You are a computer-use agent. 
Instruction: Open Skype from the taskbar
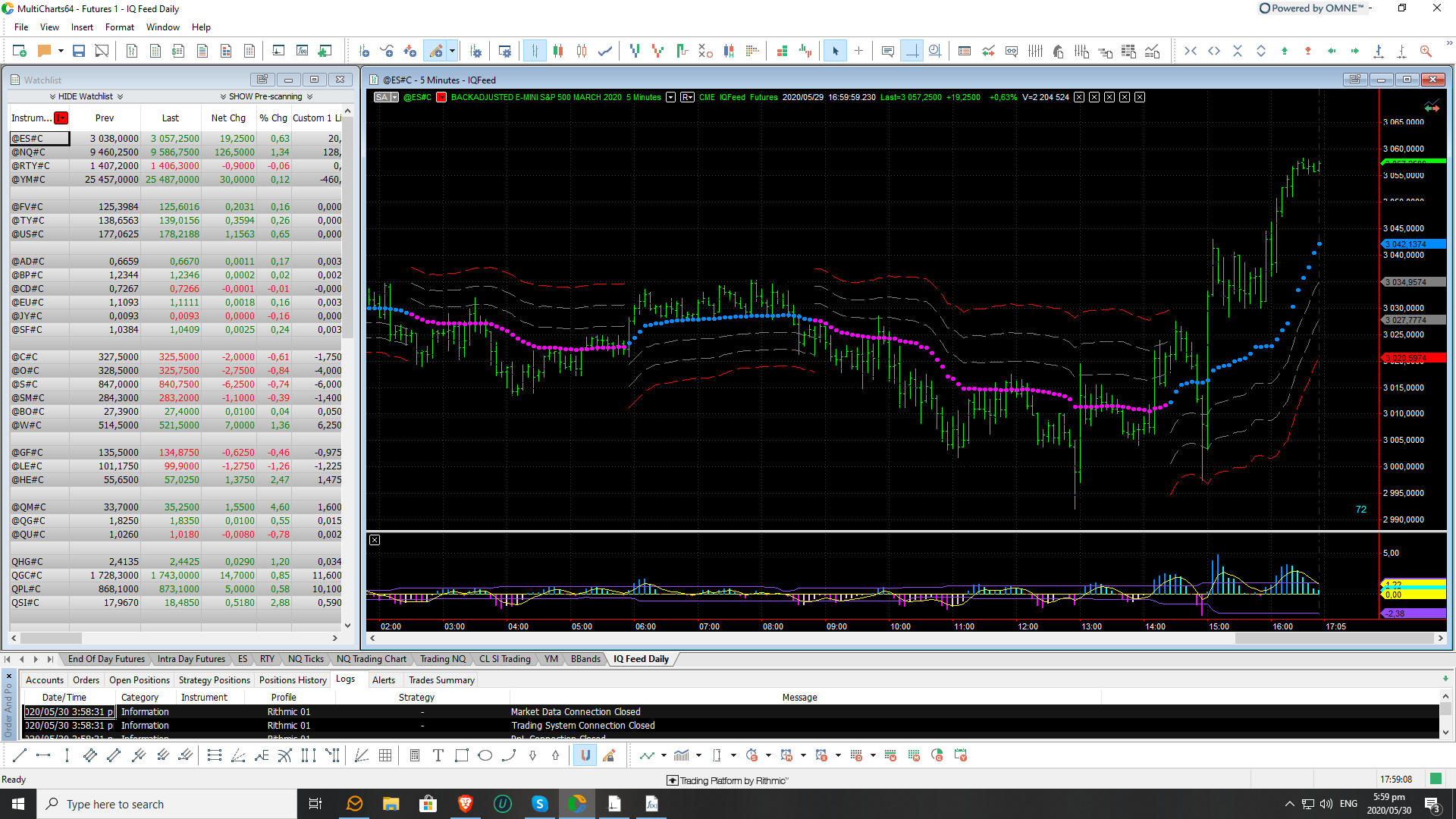(540, 804)
